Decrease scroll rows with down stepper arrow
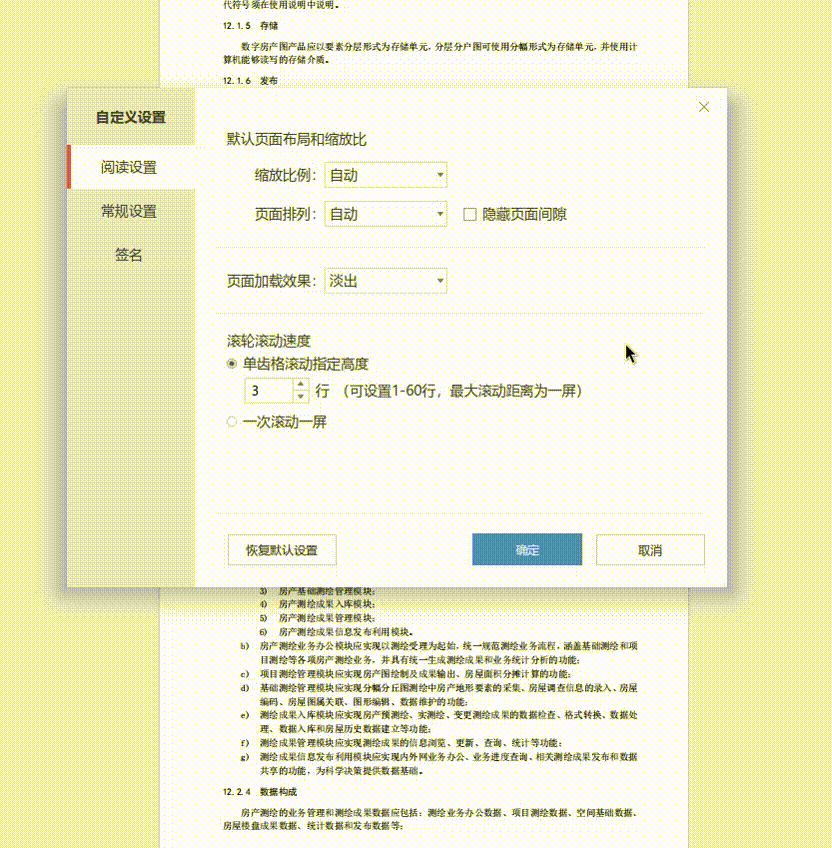Image resolution: width=832 pixels, height=848 pixels. (301, 397)
